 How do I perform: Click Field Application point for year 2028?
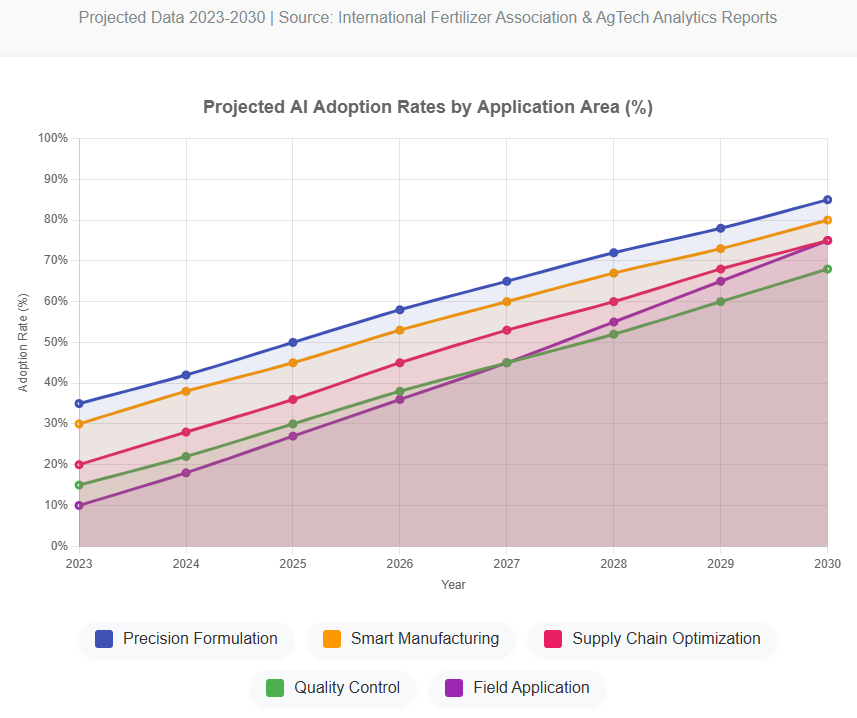coord(614,322)
